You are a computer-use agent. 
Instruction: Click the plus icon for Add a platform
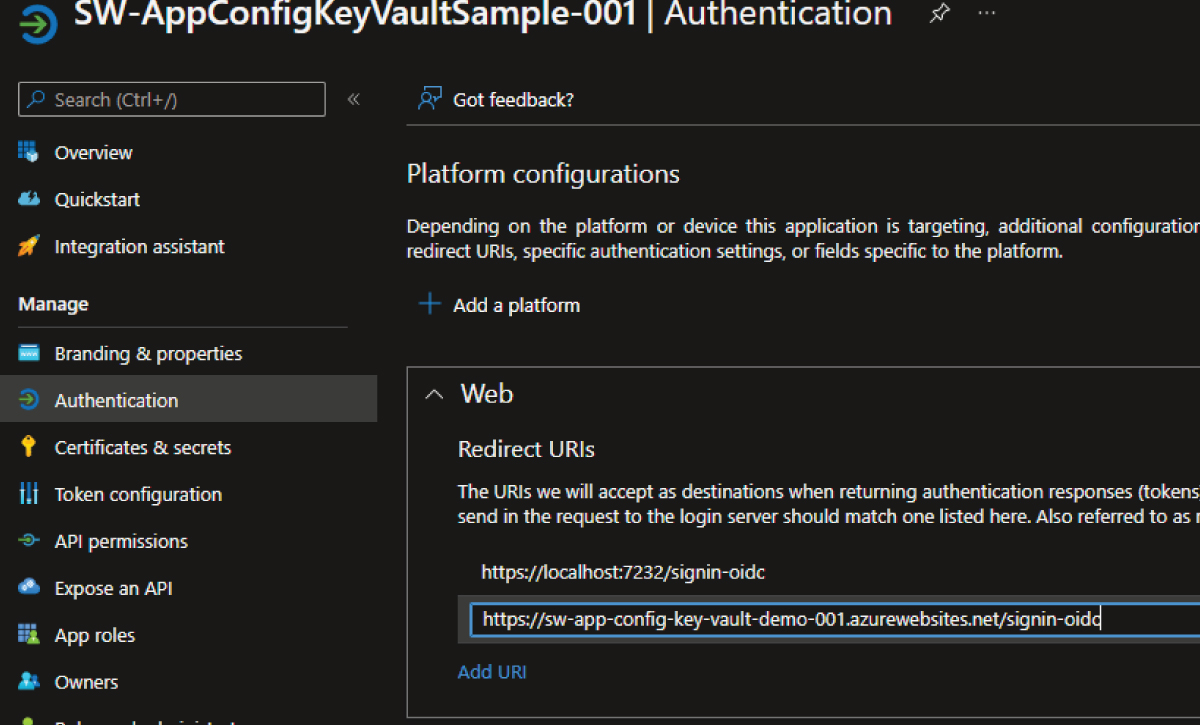coord(429,304)
